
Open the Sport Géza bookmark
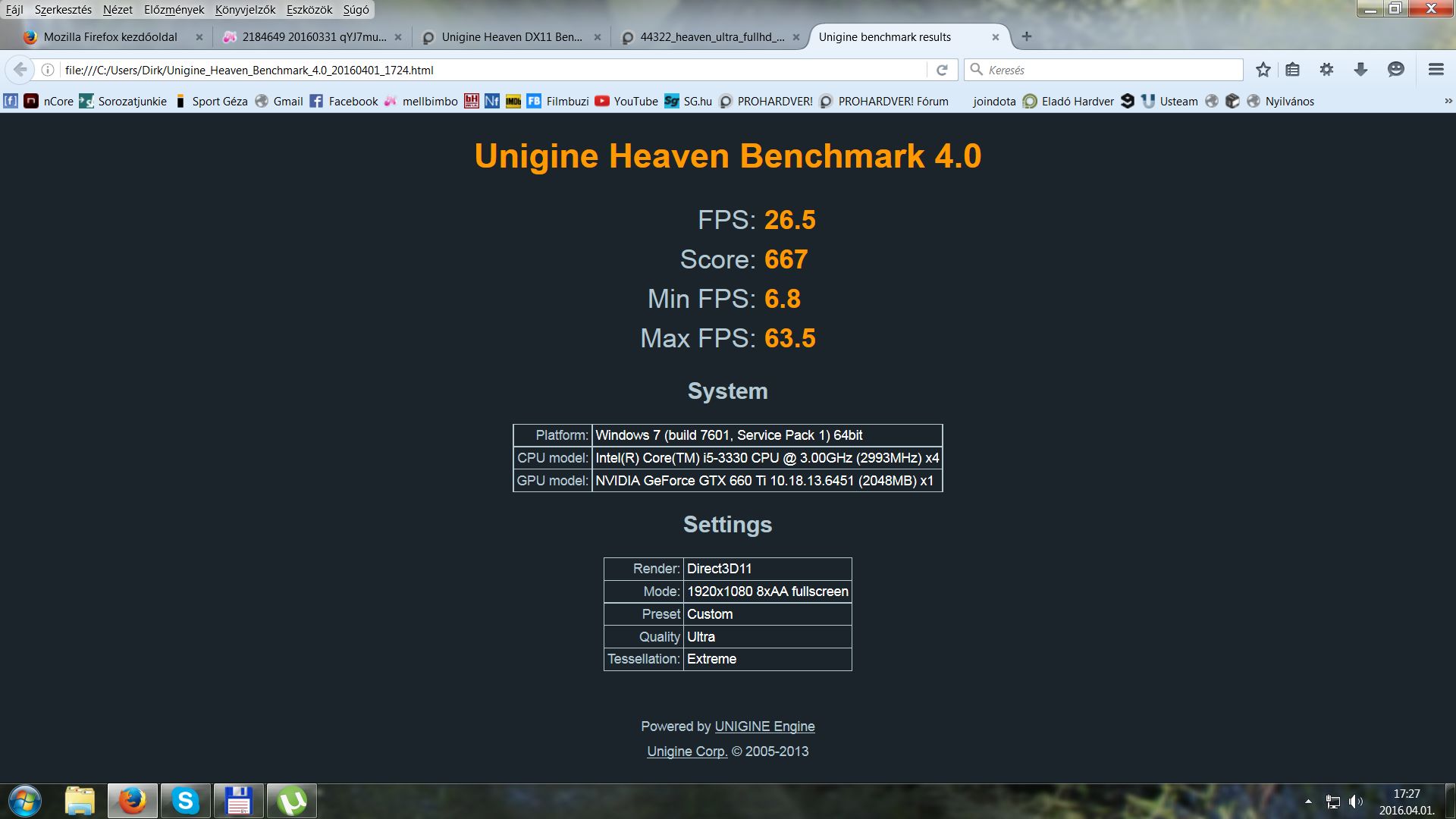click(x=211, y=101)
